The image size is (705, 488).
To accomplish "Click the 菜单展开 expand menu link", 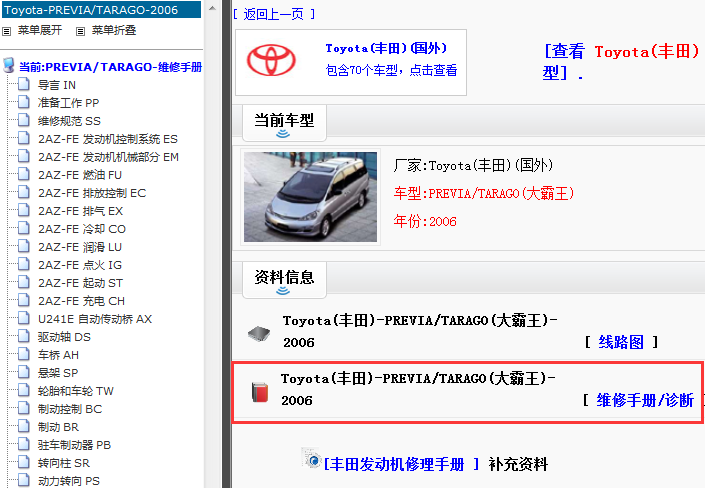I will pos(40,31).
